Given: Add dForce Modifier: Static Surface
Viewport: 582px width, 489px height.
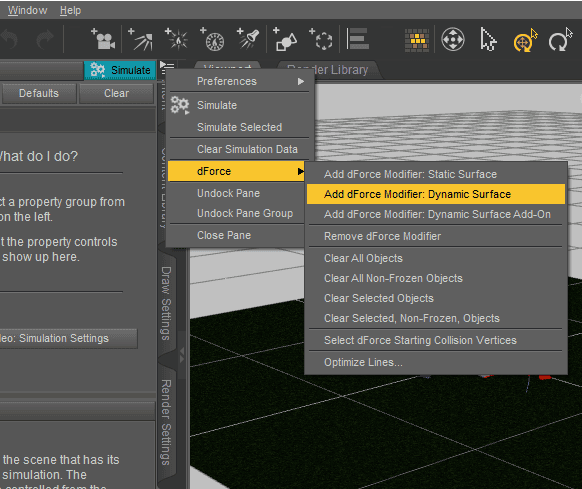Looking at the screenshot, I should coord(436,174).
